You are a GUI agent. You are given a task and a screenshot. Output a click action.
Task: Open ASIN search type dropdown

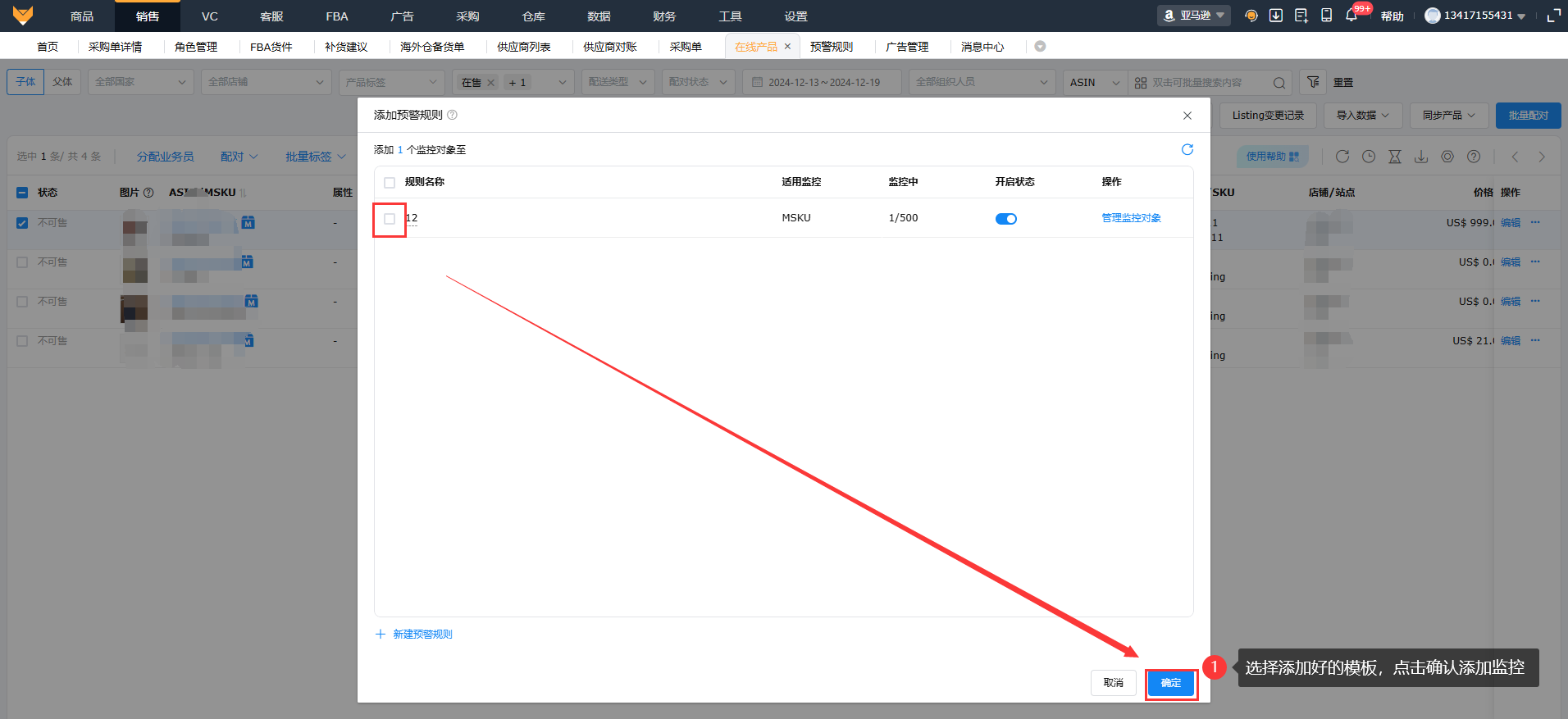click(x=1095, y=82)
